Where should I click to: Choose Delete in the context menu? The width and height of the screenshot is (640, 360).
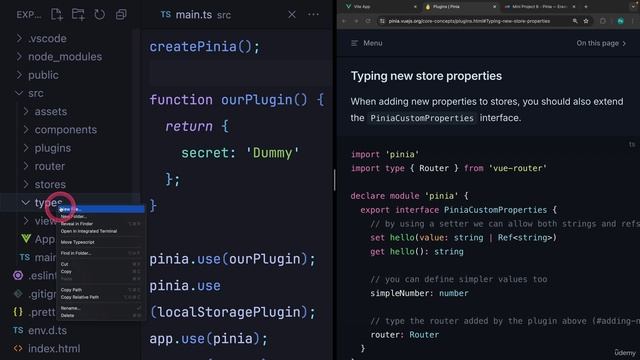coord(101,316)
